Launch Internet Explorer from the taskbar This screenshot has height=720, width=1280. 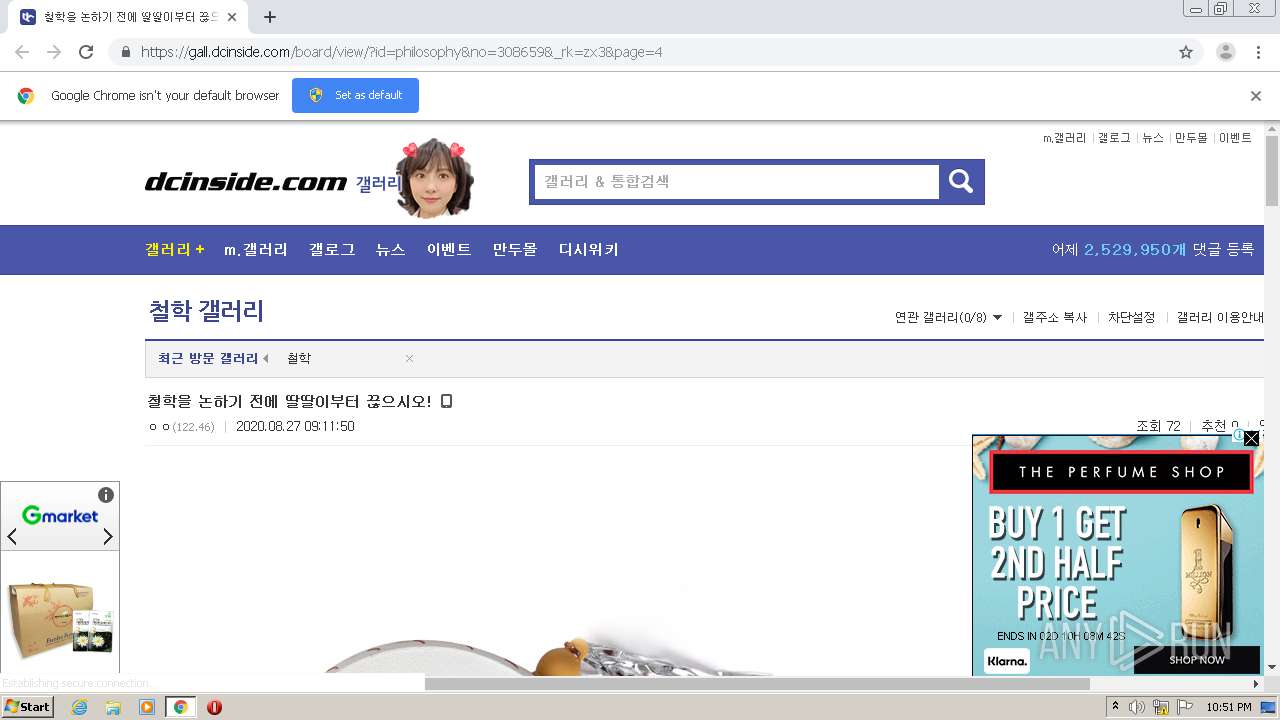click(x=79, y=707)
